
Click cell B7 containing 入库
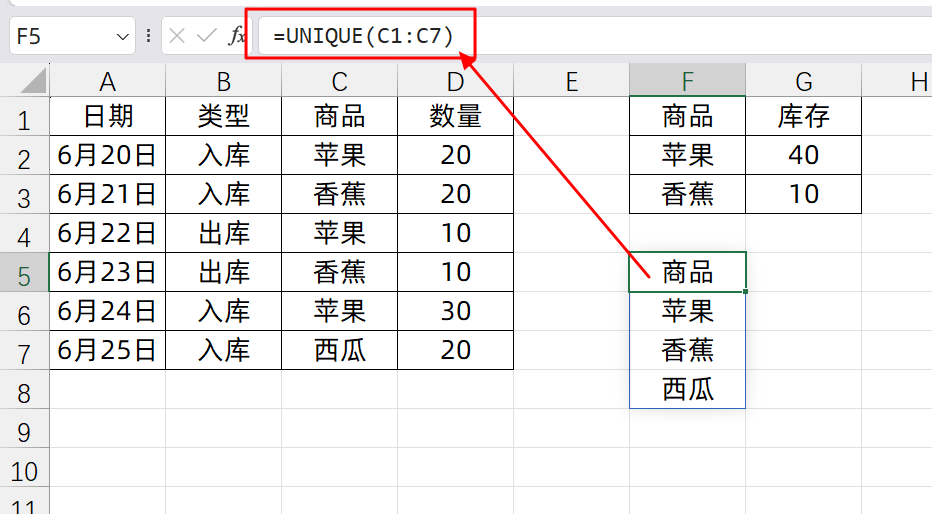pyautogui.click(x=223, y=351)
